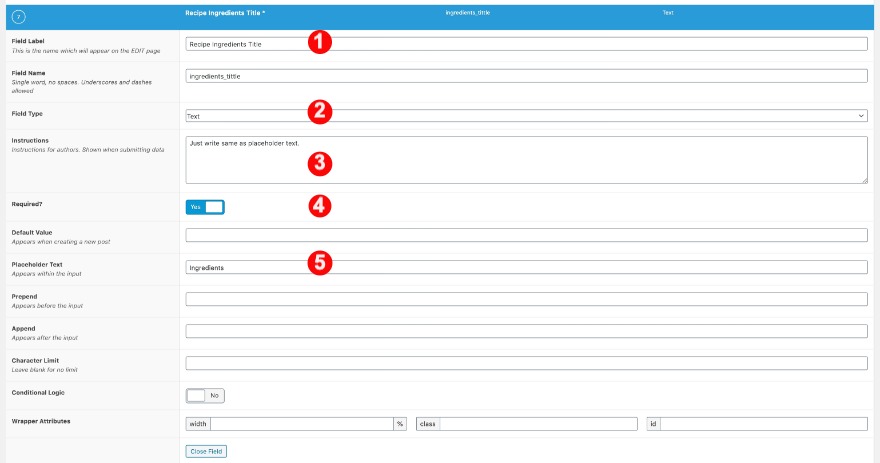The height and width of the screenshot is (463, 880).
Task: Enable the Conditional Logic toggle
Action: coord(205,395)
